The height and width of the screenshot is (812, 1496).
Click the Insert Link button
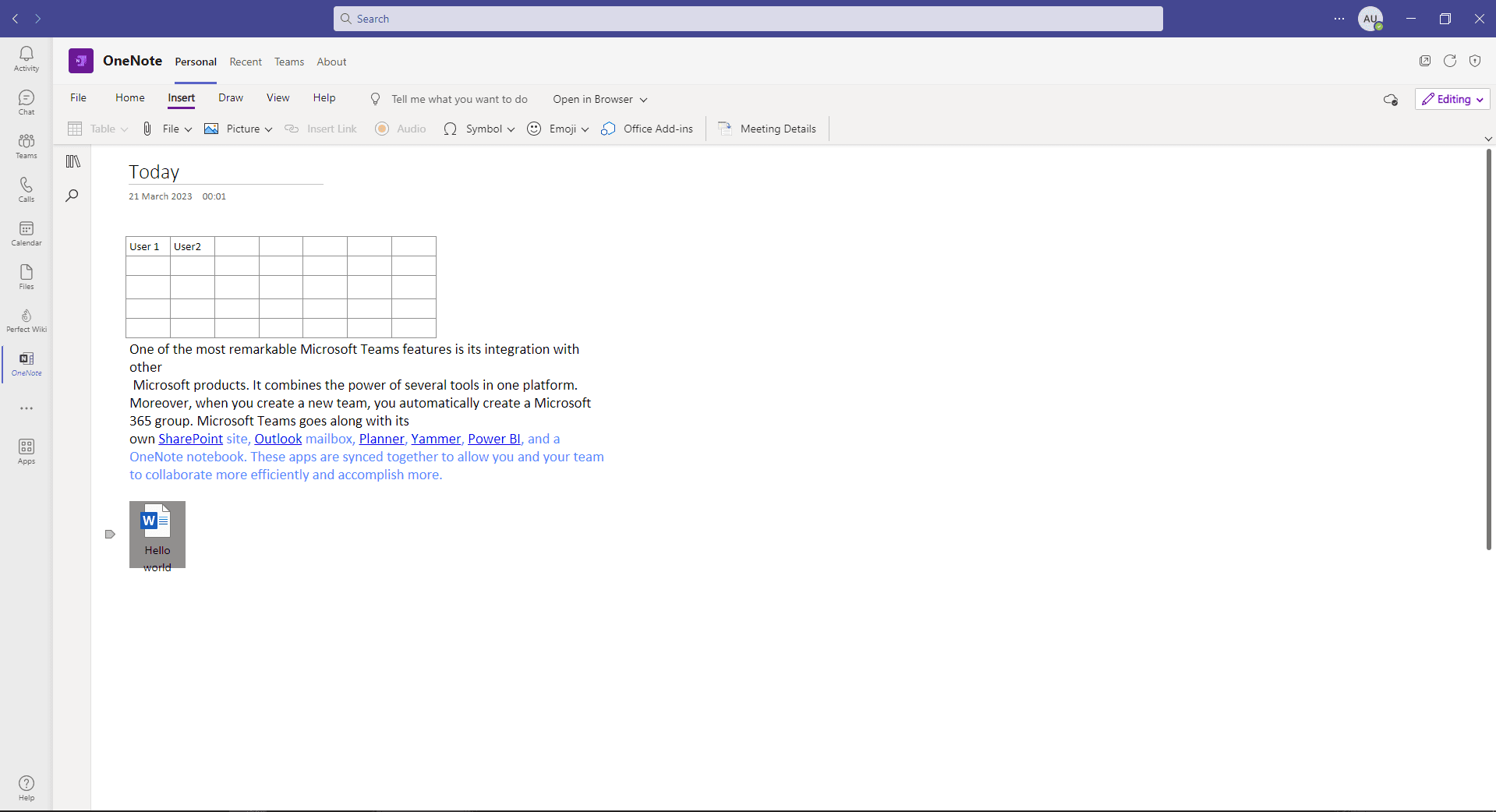click(x=320, y=129)
